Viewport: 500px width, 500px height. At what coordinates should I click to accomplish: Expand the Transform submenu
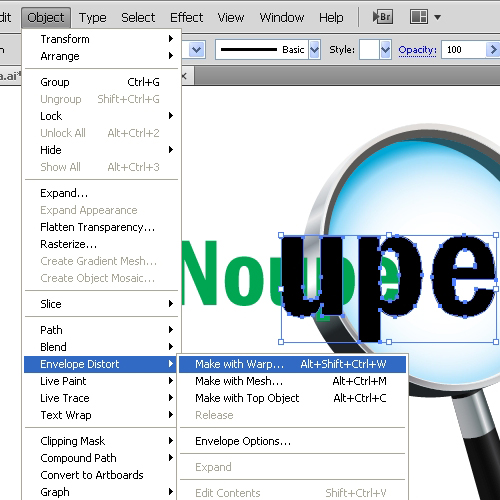point(101,39)
